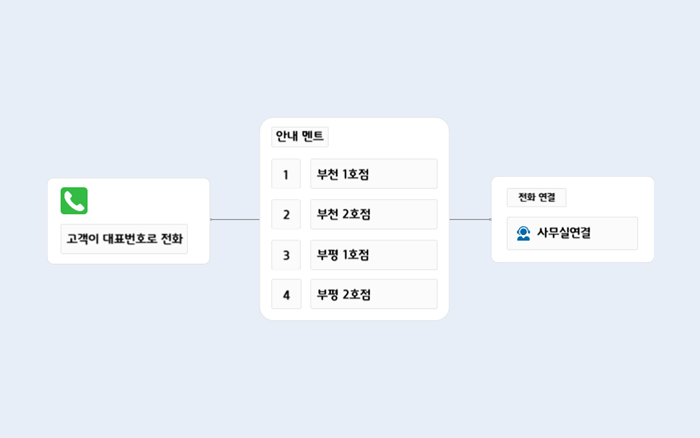Choose the '부천 2호점' option
This screenshot has width=700, height=438.
point(373,214)
